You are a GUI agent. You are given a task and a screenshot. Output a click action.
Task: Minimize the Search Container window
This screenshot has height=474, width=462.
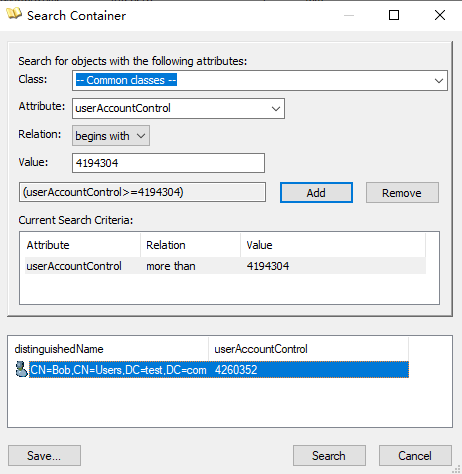[x=349, y=15]
